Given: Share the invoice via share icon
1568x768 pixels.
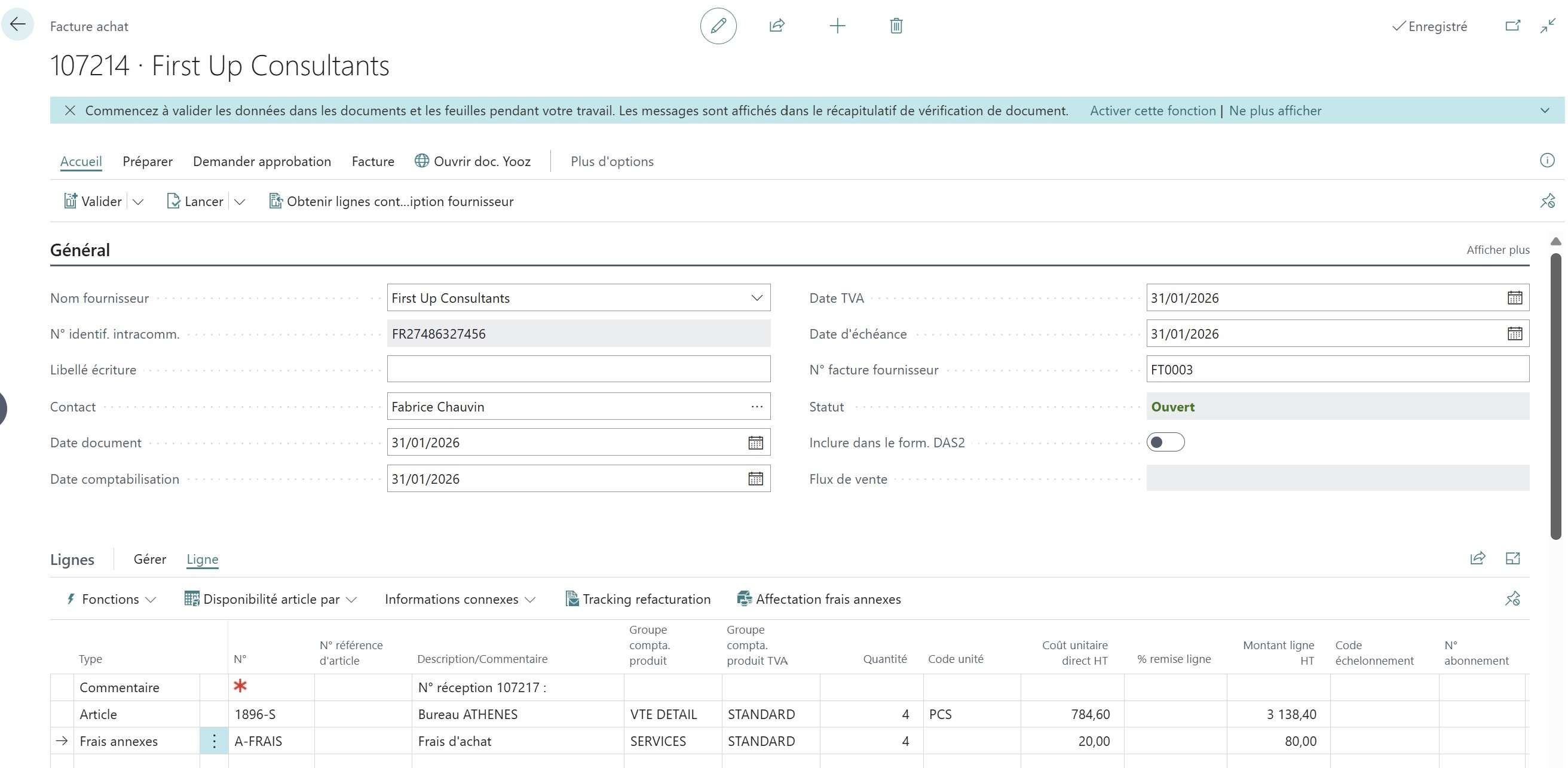Looking at the screenshot, I should (777, 26).
